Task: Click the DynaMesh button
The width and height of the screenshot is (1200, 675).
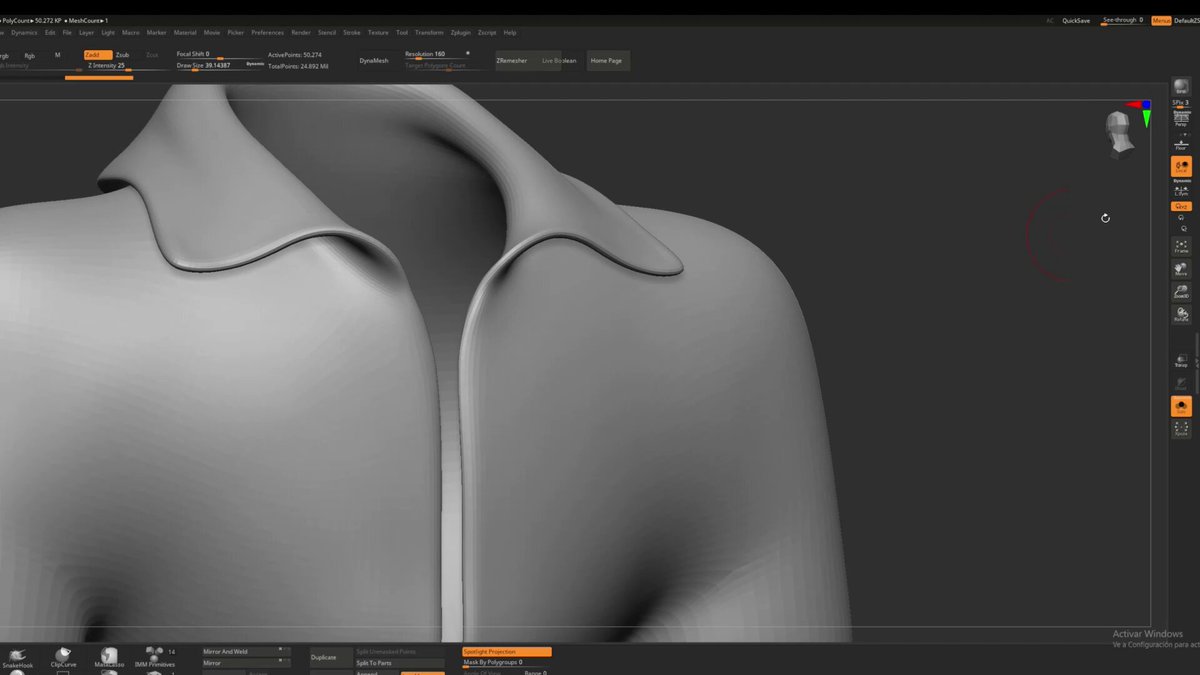Action: point(374,61)
